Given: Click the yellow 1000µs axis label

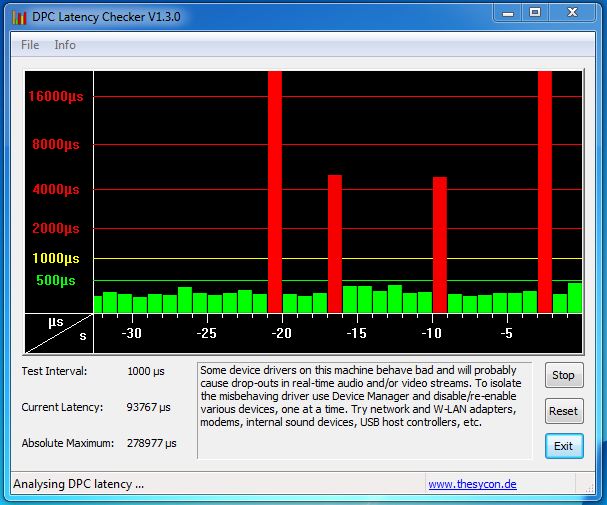Looking at the screenshot, I should click(x=56, y=258).
